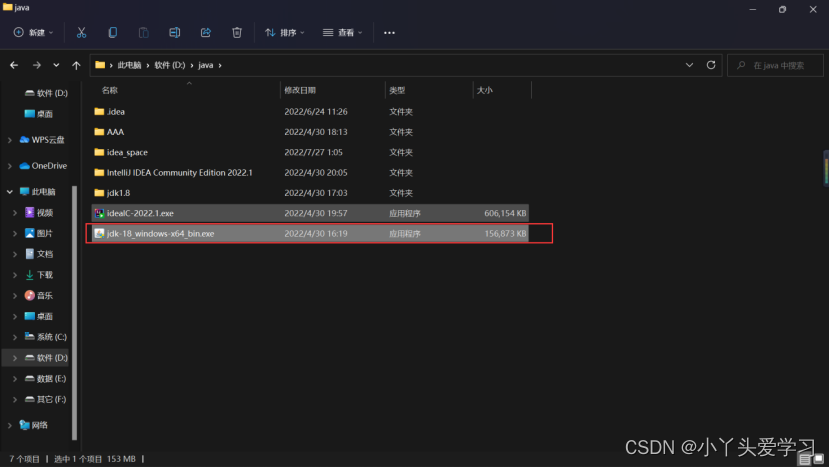Select the jdk1.8 folder
The image size is (830, 467).
tap(310, 193)
